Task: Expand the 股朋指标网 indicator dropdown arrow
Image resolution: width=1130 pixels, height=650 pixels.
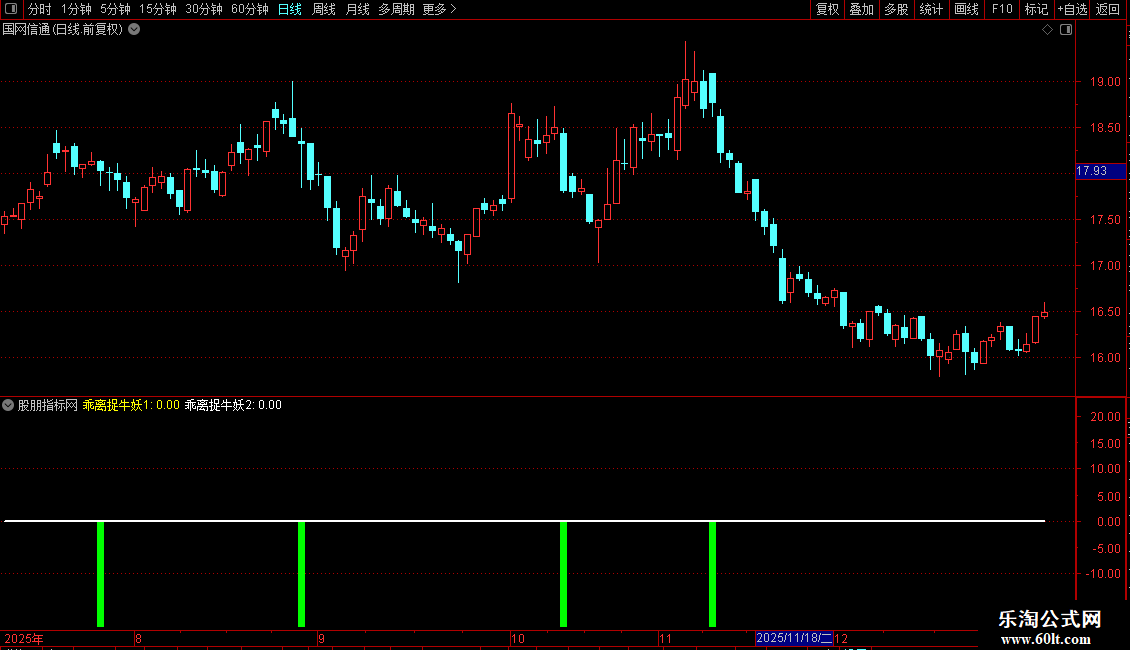Action: (x=8, y=405)
